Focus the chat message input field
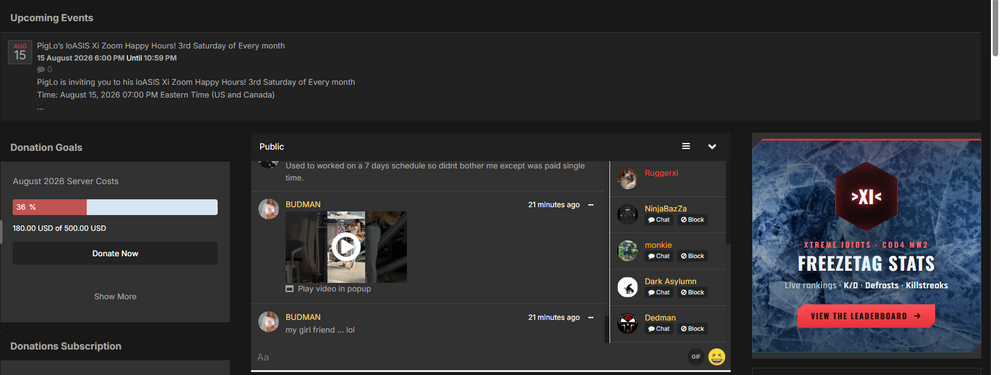The image size is (1000, 375). pyautogui.click(x=469, y=357)
